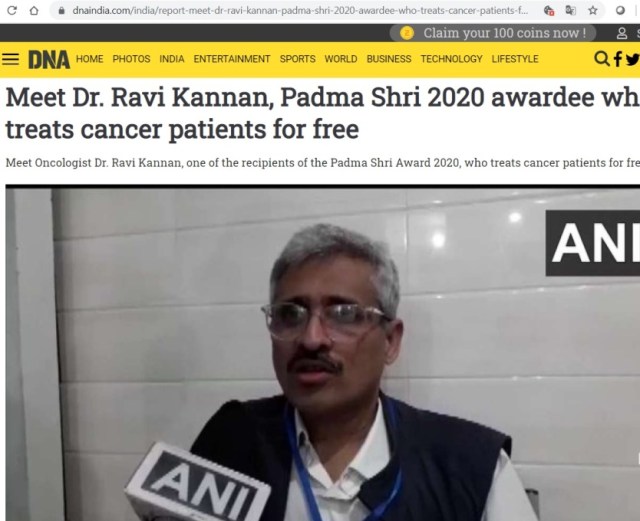Navigate to the SPORTS section
Viewport: 640px width, 521px height.
coord(298,59)
